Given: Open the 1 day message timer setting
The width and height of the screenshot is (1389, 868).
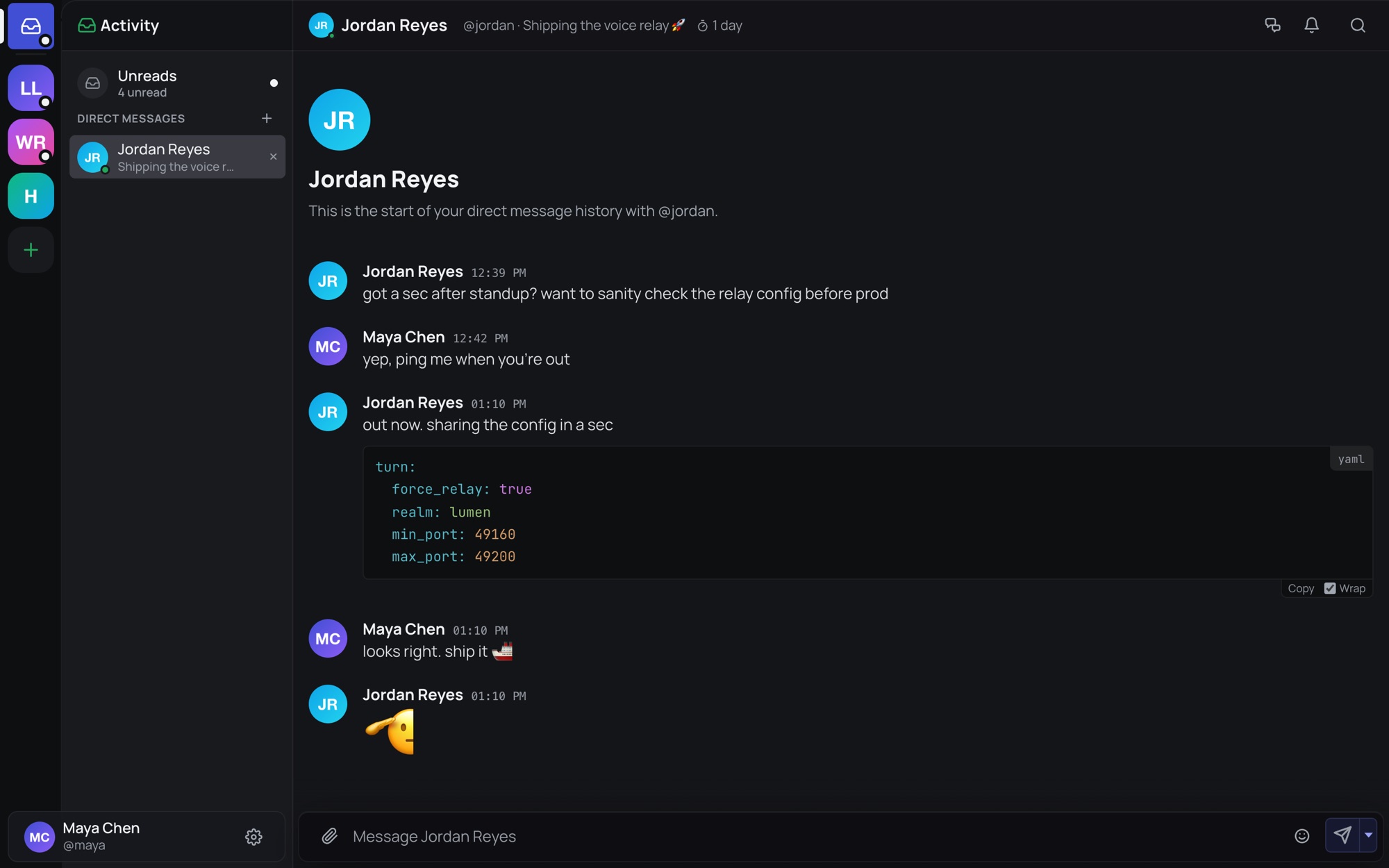Looking at the screenshot, I should point(720,26).
